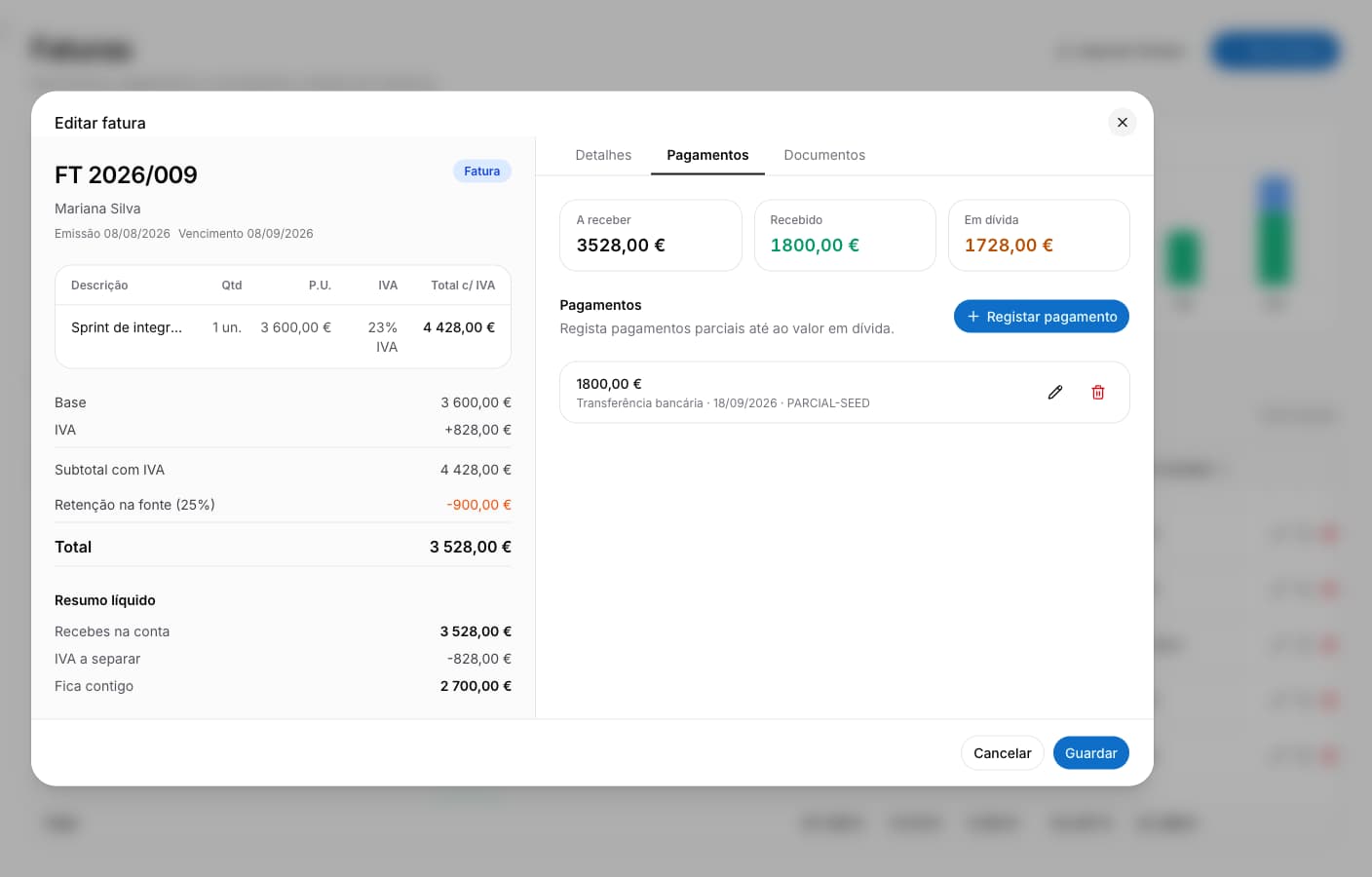The width and height of the screenshot is (1372, 877).
Task: Click the -900,00 € retention amount
Action: tap(478, 505)
